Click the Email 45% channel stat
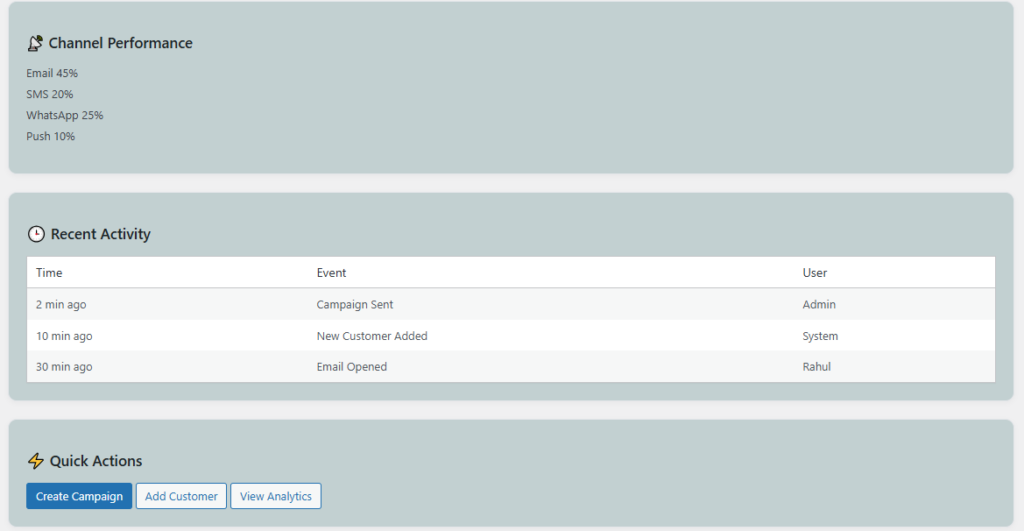Image resolution: width=1024 pixels, height=531 pixels. coord(52,73)
